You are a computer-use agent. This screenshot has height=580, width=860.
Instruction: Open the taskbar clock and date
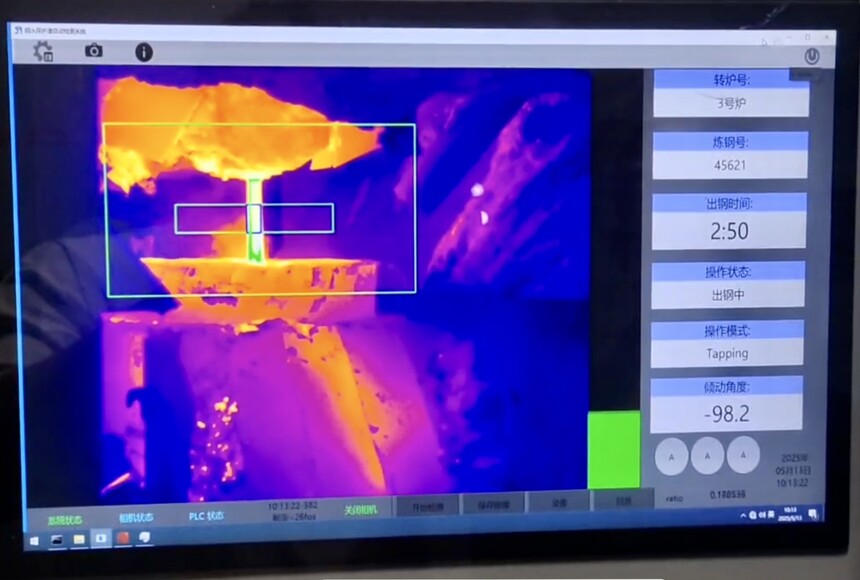[790, 514]
